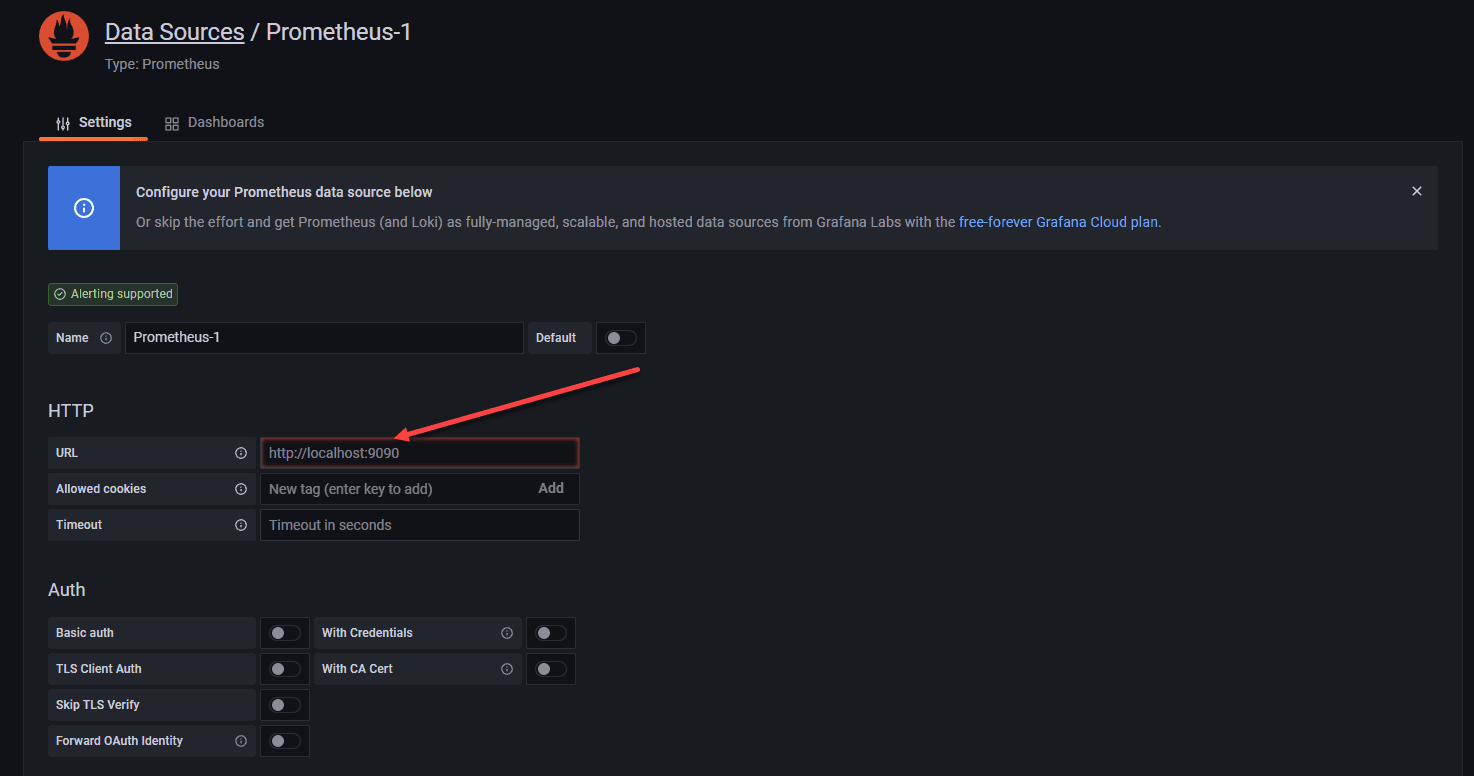Screen dimensions: 1474x776
Task: Click the Forward OAuth Identity info icon
Action: tap(241, 741)
